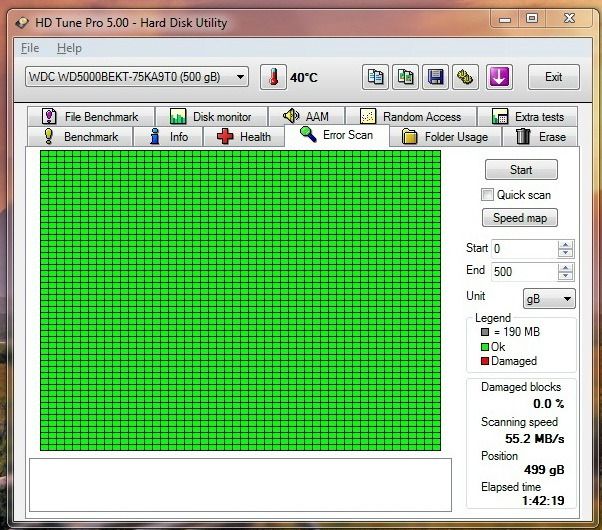This screenshot has width=602, height=530.
Task: Click the purple down-arrow icon
Action: (x=499, y=77)
